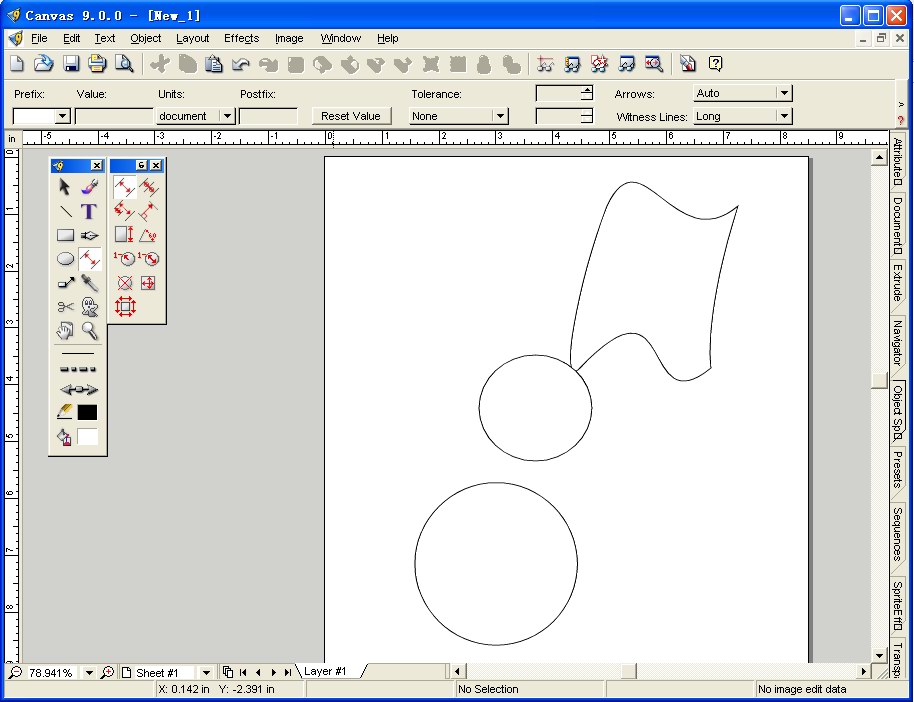Choose the linear oblique dimension tool
The image size is (914, 702).
click(124, 187)
